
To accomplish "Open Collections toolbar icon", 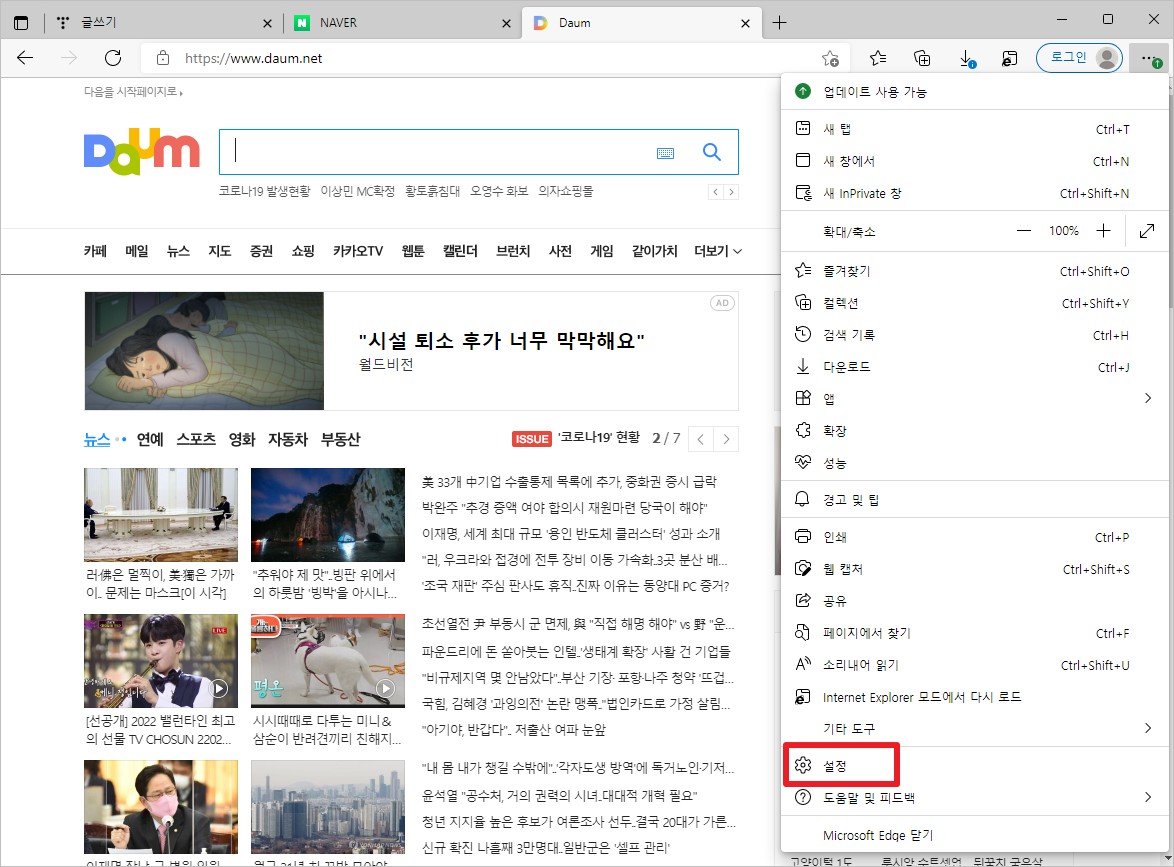I will tap(922, 58).
